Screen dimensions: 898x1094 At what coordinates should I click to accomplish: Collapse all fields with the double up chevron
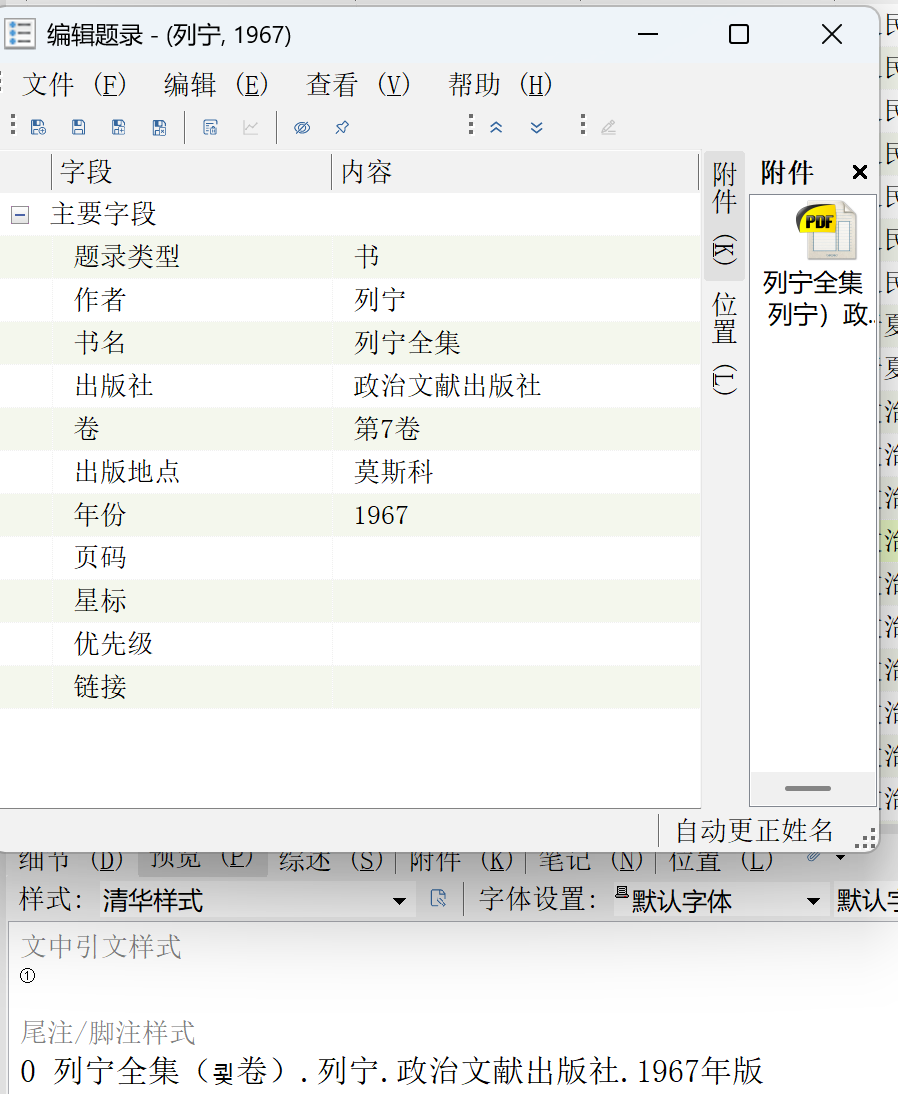pos(497,127)
